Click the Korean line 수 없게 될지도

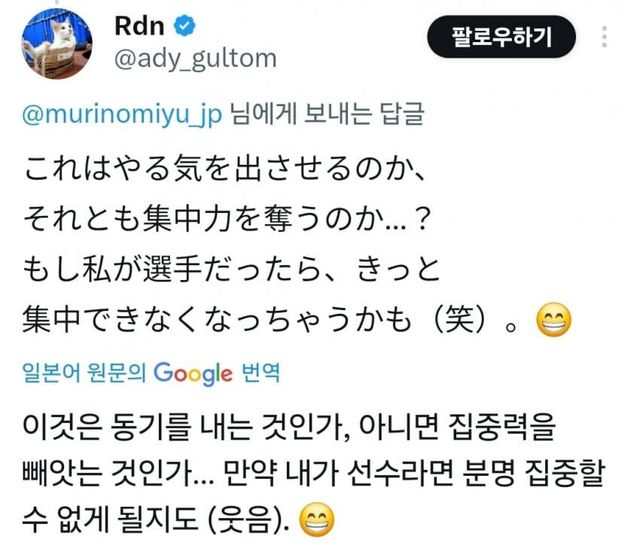coord(156,520)
